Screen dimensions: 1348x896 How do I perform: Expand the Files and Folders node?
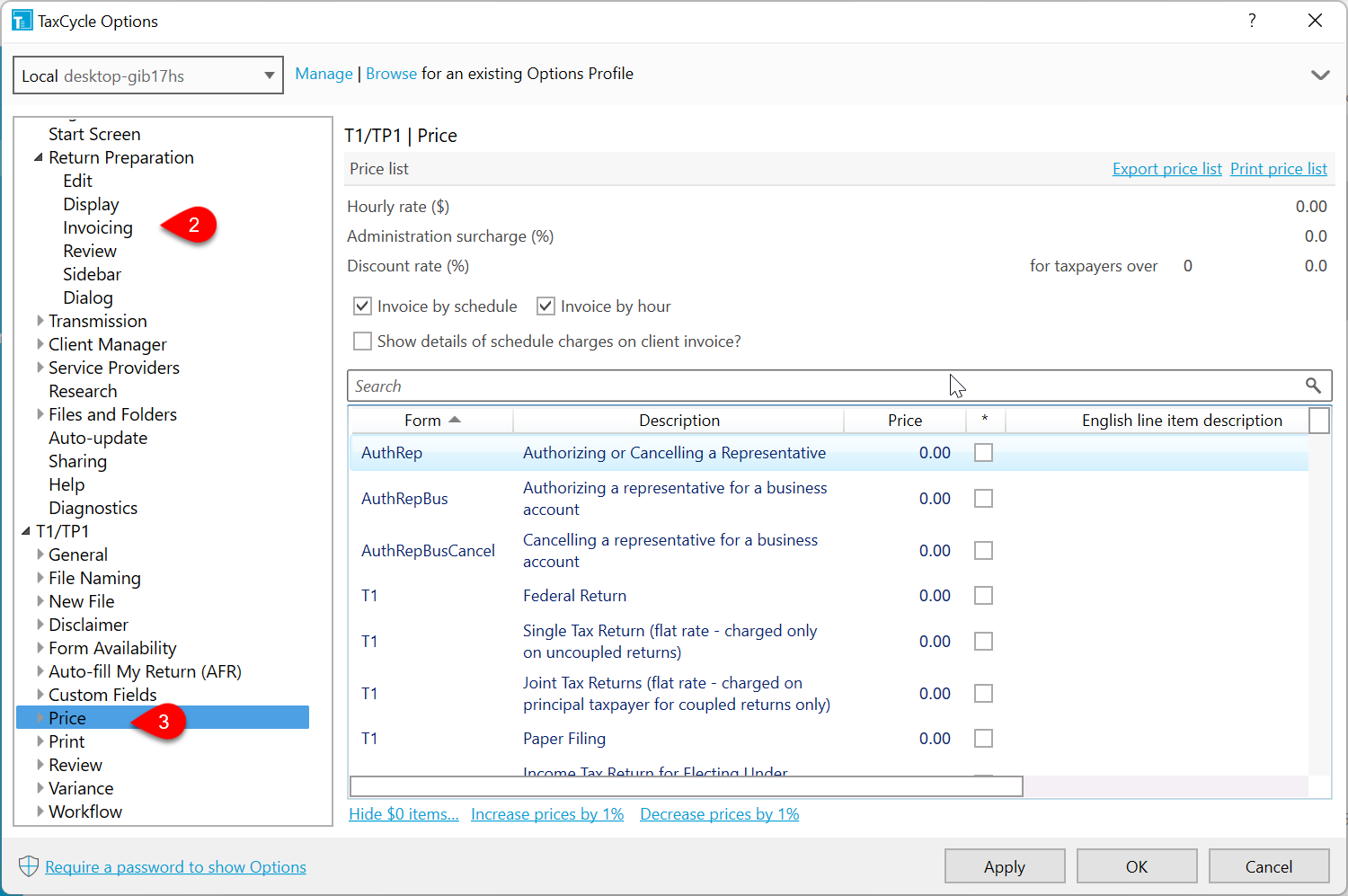pyautogui.click(x=40, y=414)
